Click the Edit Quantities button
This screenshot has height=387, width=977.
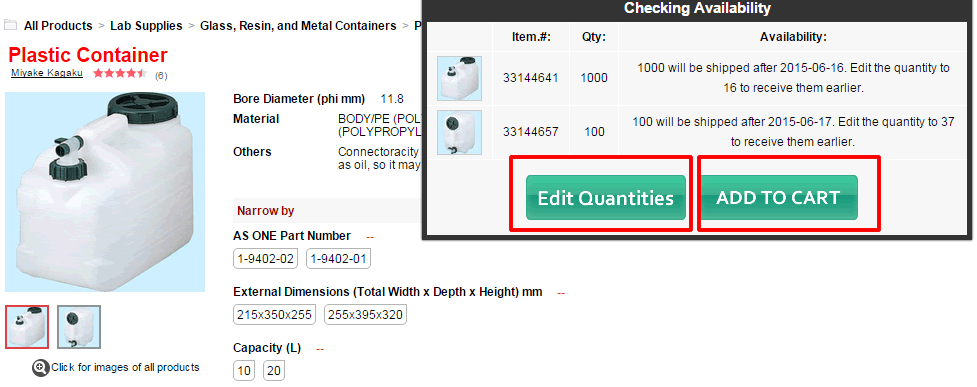pos(606,198)
